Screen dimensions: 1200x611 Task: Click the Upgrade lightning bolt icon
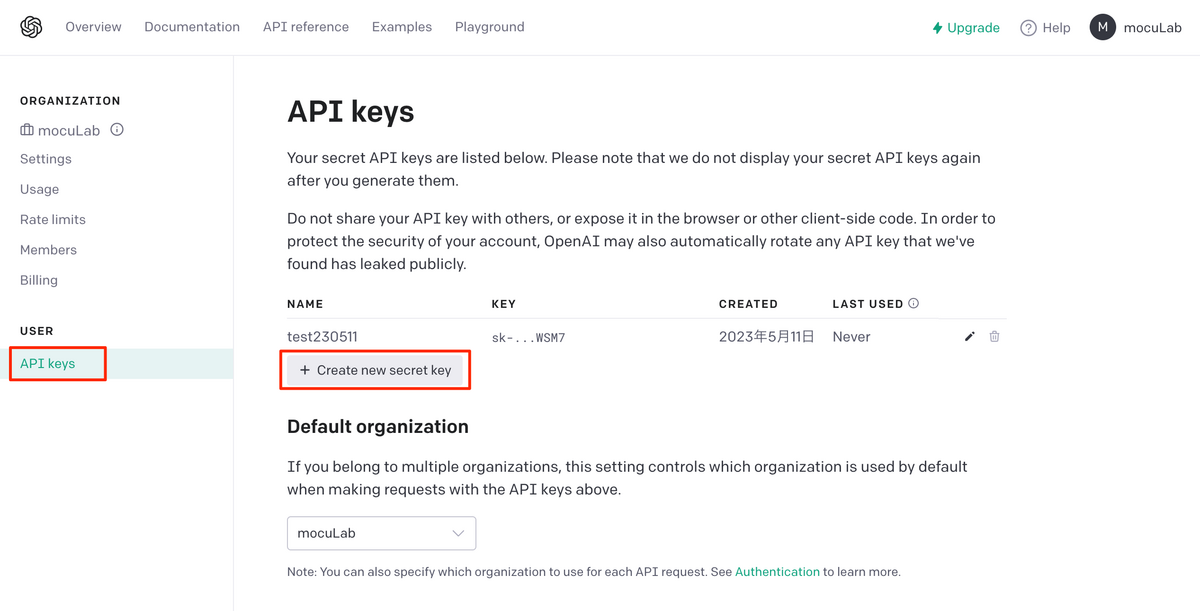[937, 28]
